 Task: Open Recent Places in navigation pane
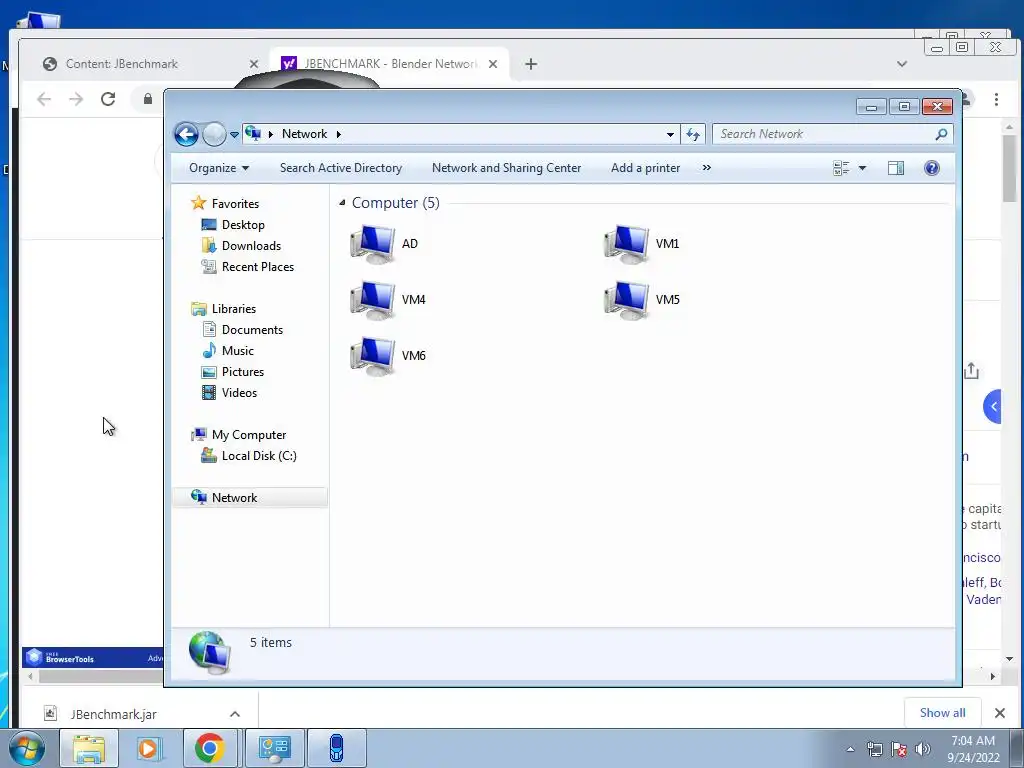coord(257,266)
